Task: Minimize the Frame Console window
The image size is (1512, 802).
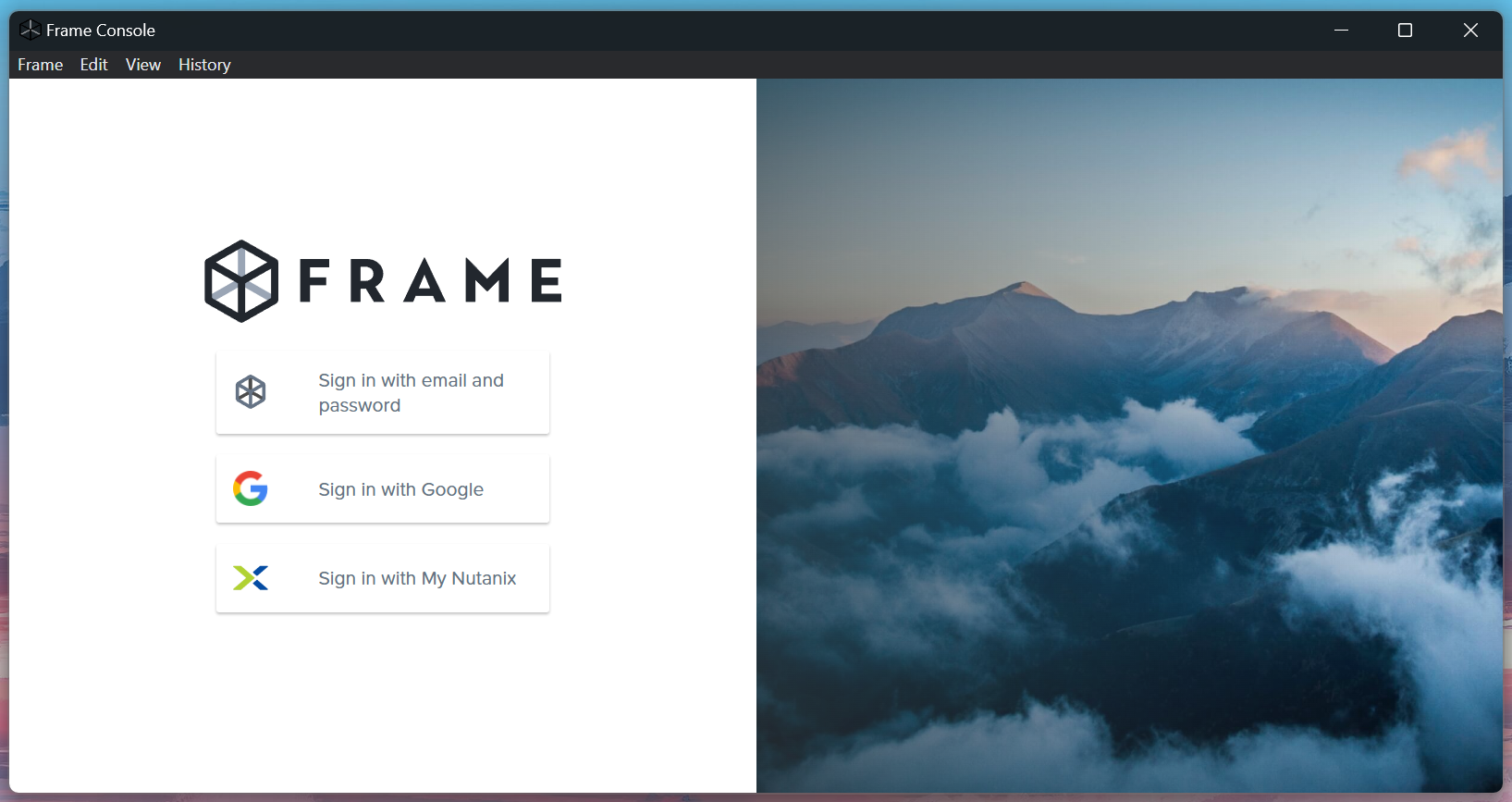Action: 1341,31
